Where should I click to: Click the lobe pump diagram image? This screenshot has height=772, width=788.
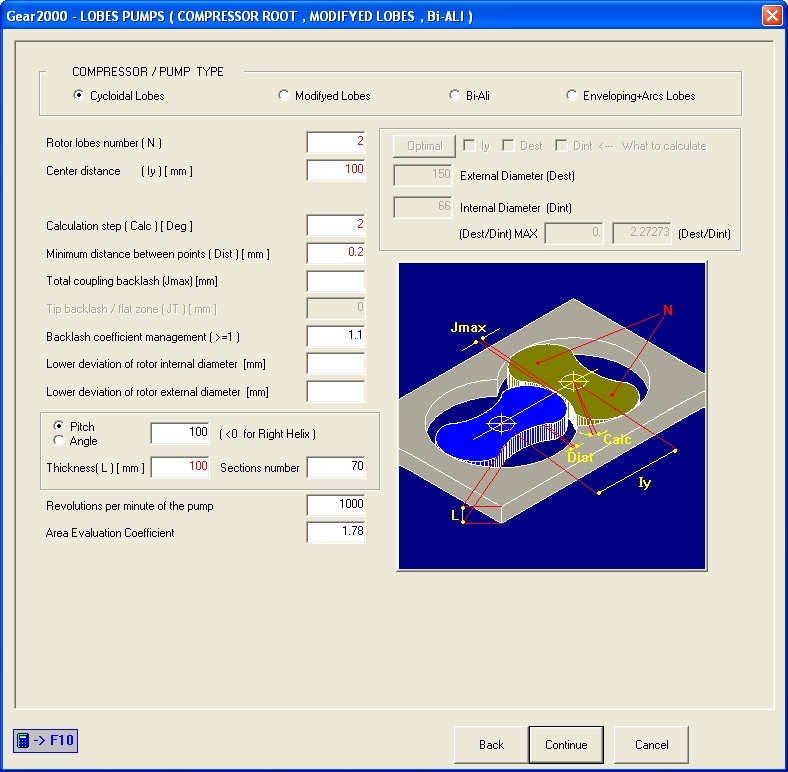(552, 416)
